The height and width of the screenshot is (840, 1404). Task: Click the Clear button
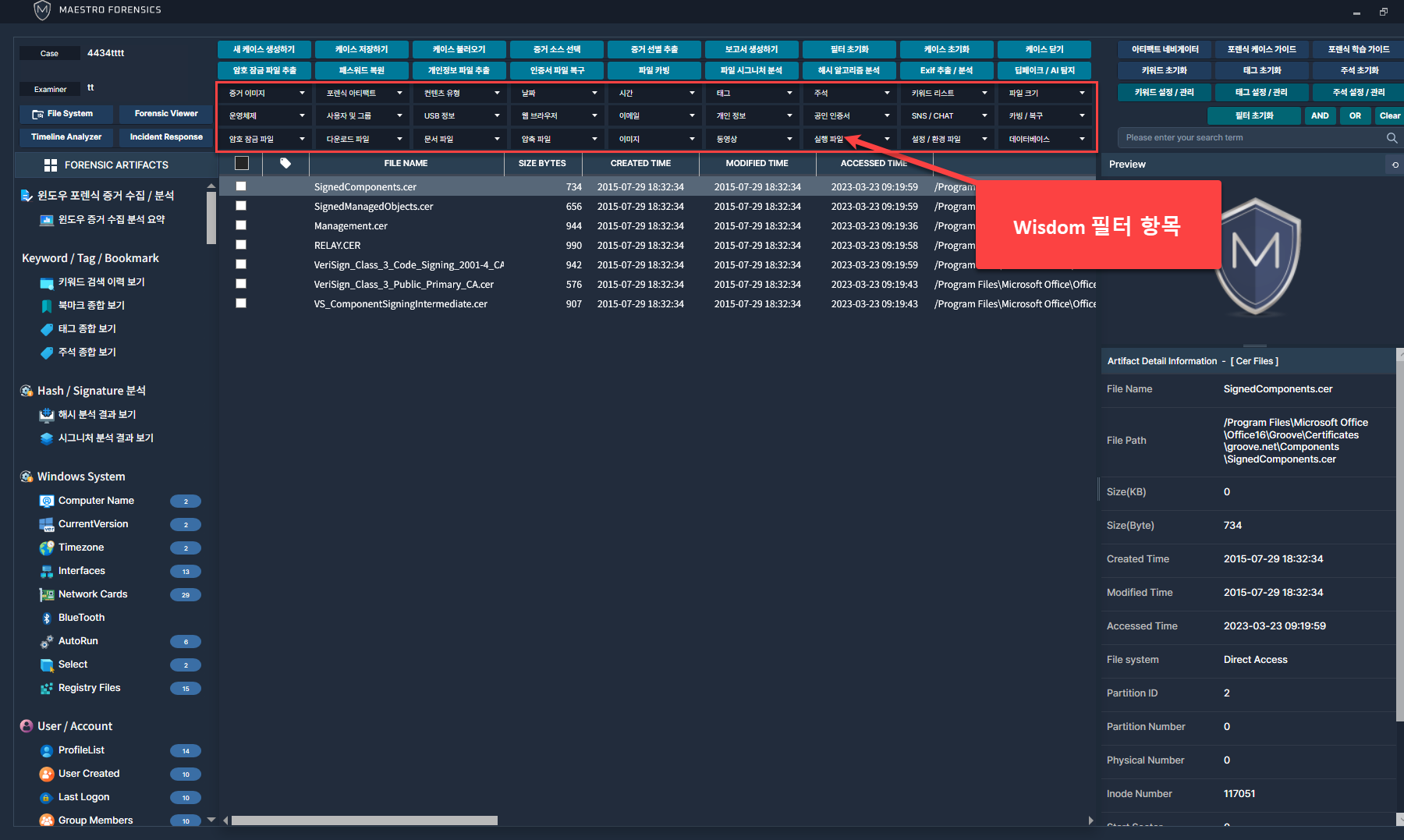[1389, 116]
